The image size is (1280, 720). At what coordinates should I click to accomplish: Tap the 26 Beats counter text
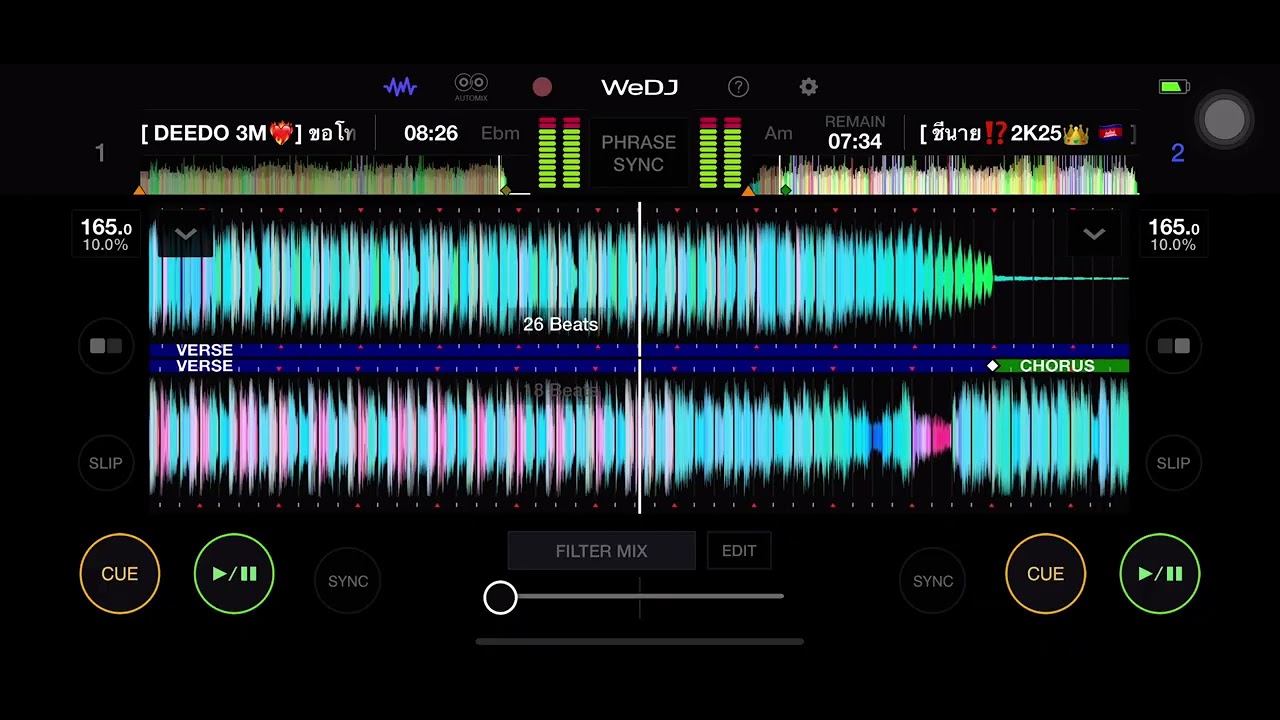[x=560, y=324]
